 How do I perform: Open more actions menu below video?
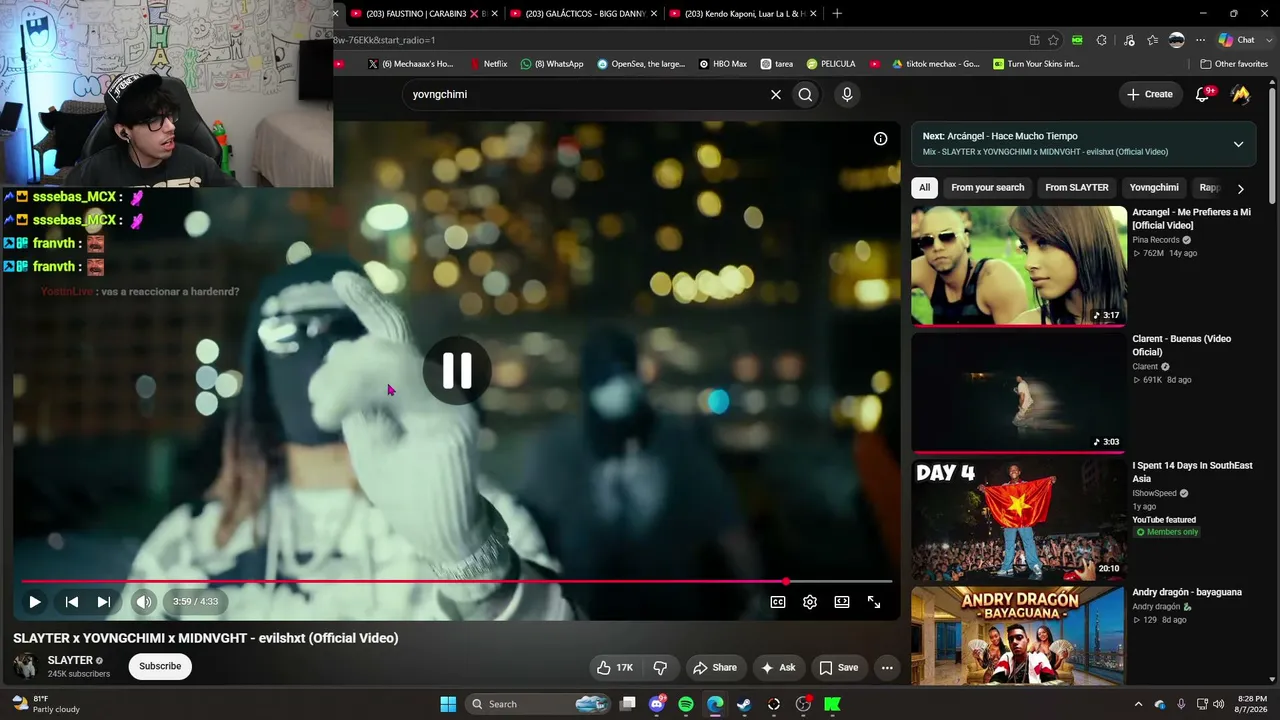tap(887, 668)
